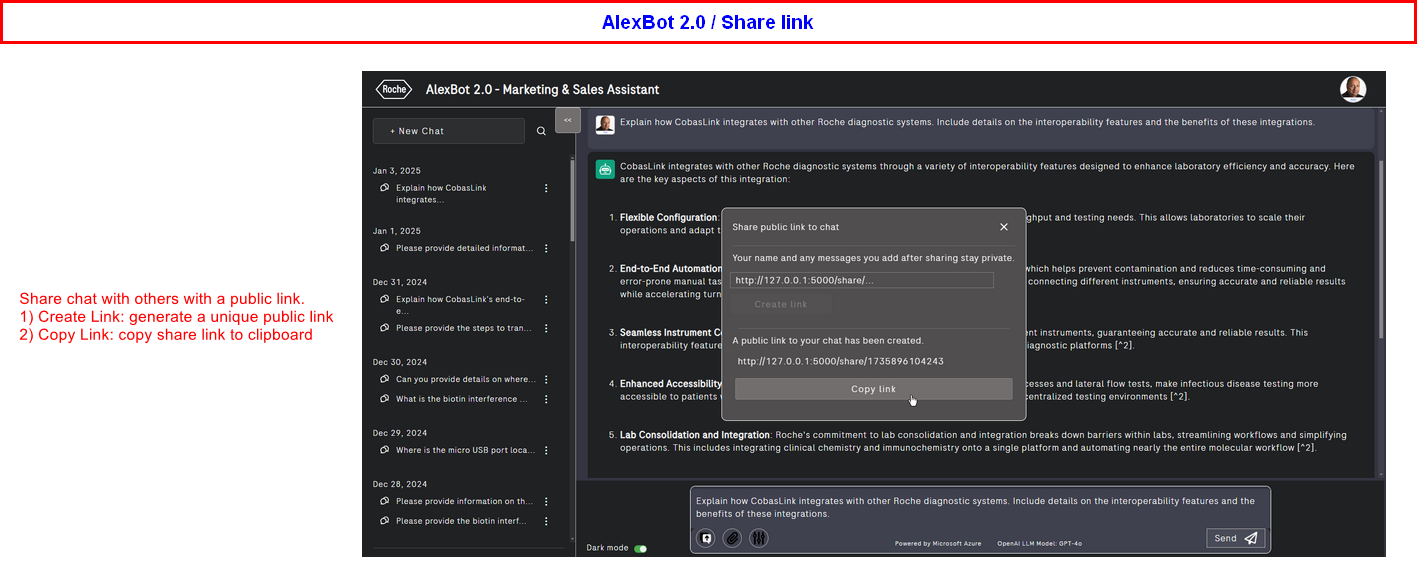This screenshot has width=1417, height=585.
Task: Open options menu for 'What is the biotin interference...'
Action: pos(546,399)
